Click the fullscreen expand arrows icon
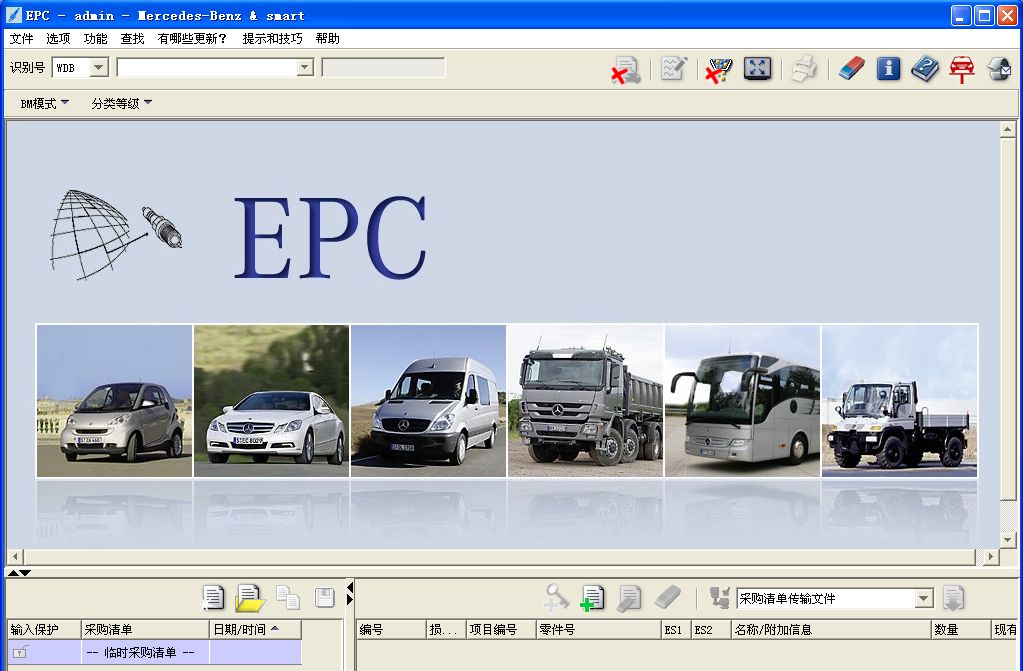The image size is (1023, 671). [757, 69]
